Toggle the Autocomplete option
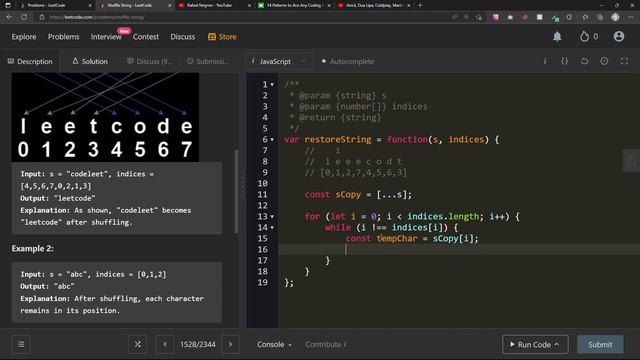640x360 pixels. pos(348,61)
